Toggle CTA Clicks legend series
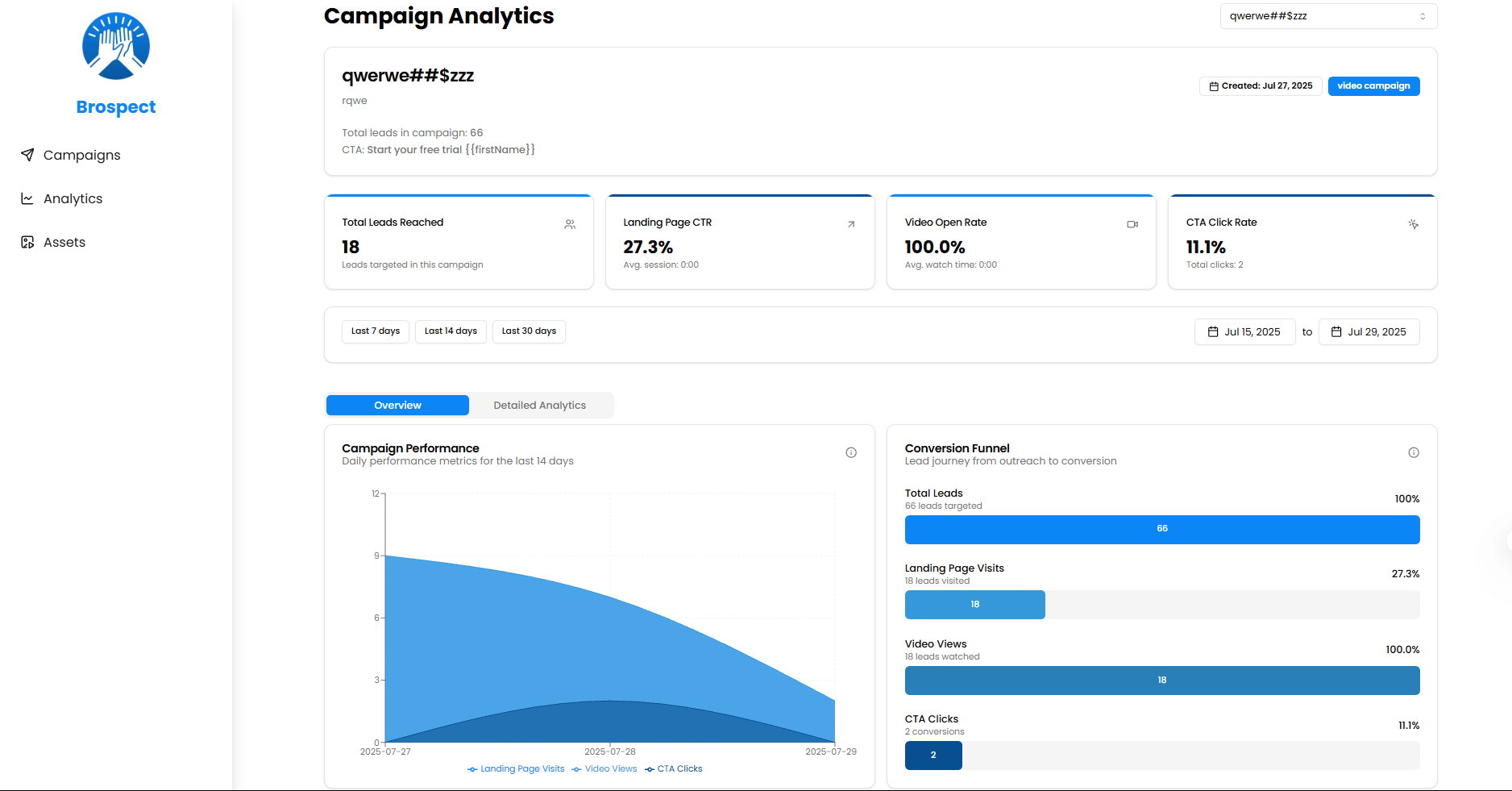The height and width of the screenshot is (791, 1512). pos(674,769)
